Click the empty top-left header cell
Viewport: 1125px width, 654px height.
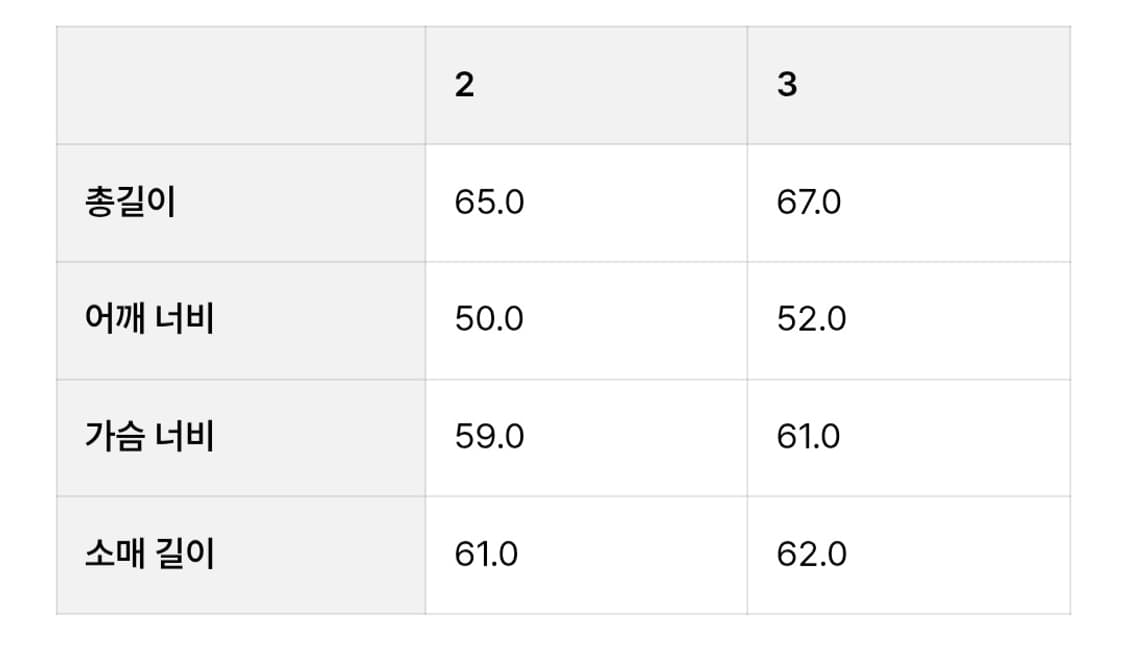point(240,86)
